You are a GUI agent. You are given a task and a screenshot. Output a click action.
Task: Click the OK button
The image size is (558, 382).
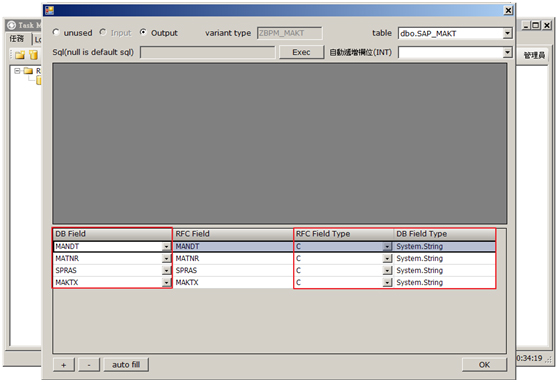click(484, 365)
